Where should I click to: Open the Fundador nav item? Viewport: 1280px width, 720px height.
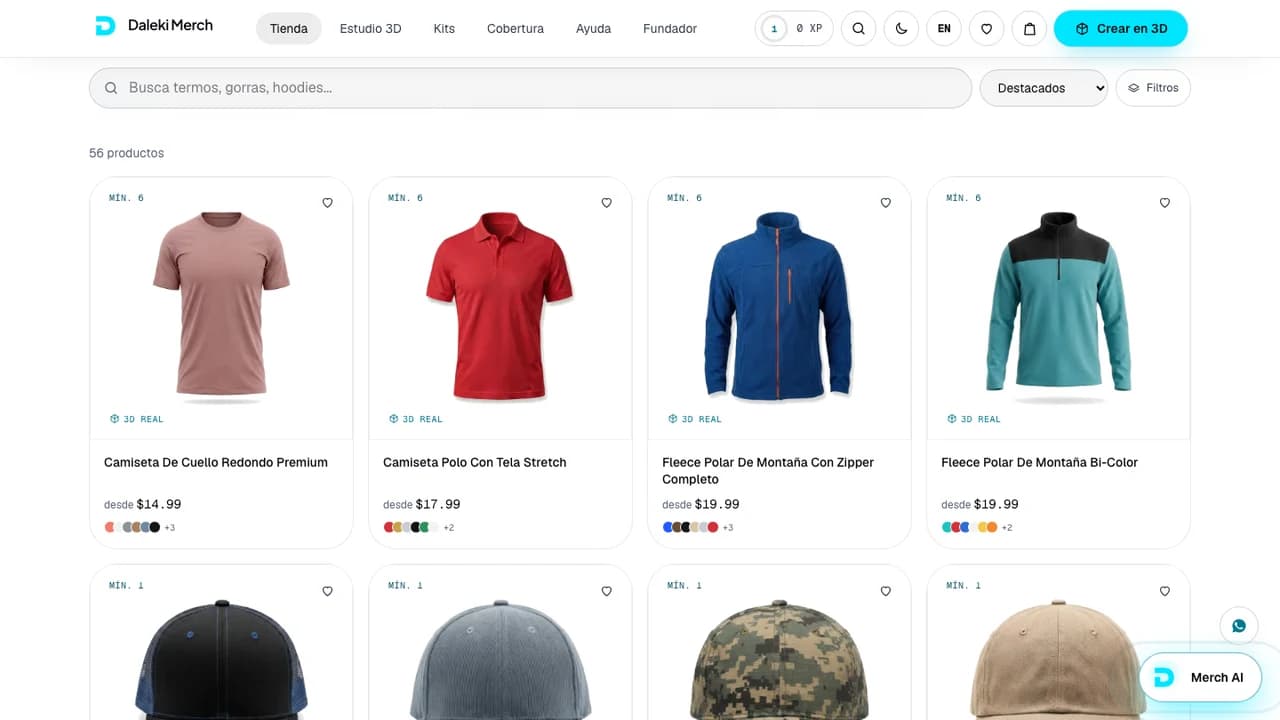click(670, 29)
